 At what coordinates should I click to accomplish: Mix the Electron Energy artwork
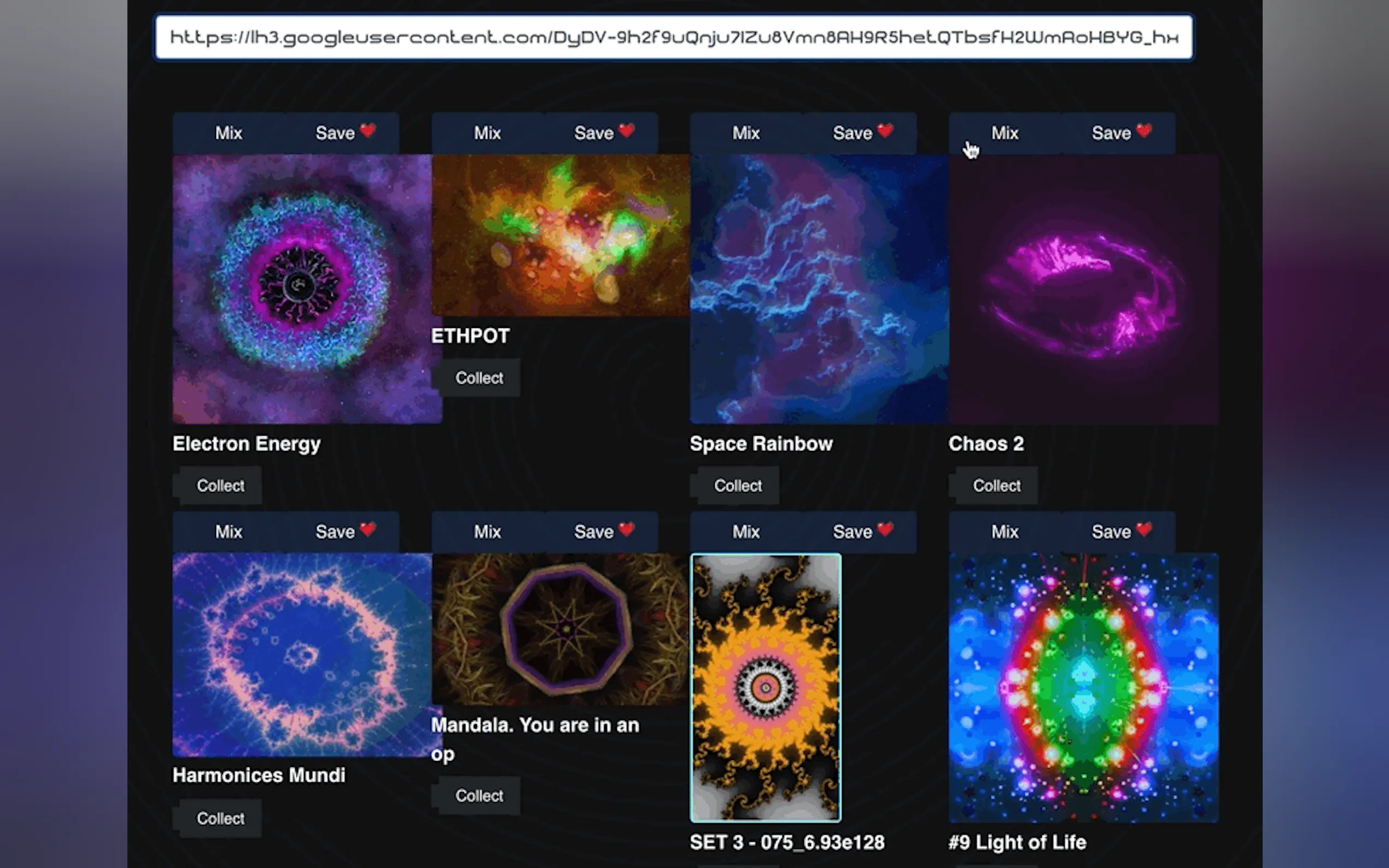tap(229, 133)
